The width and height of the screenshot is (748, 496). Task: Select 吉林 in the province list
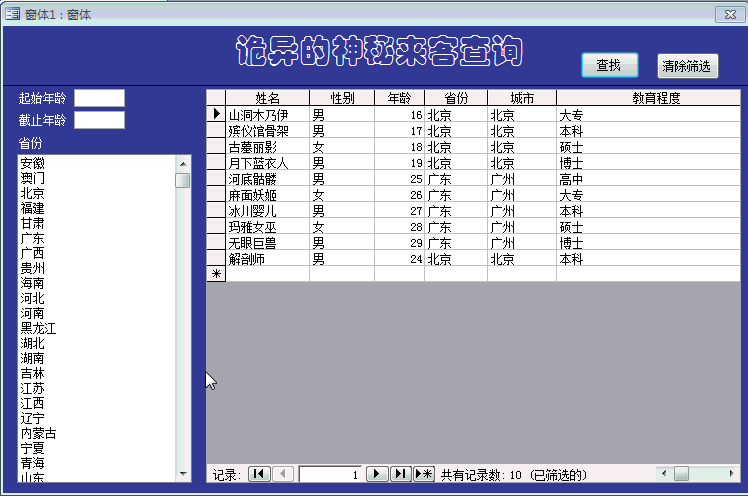pyautogui.click(x=96, y=373)
